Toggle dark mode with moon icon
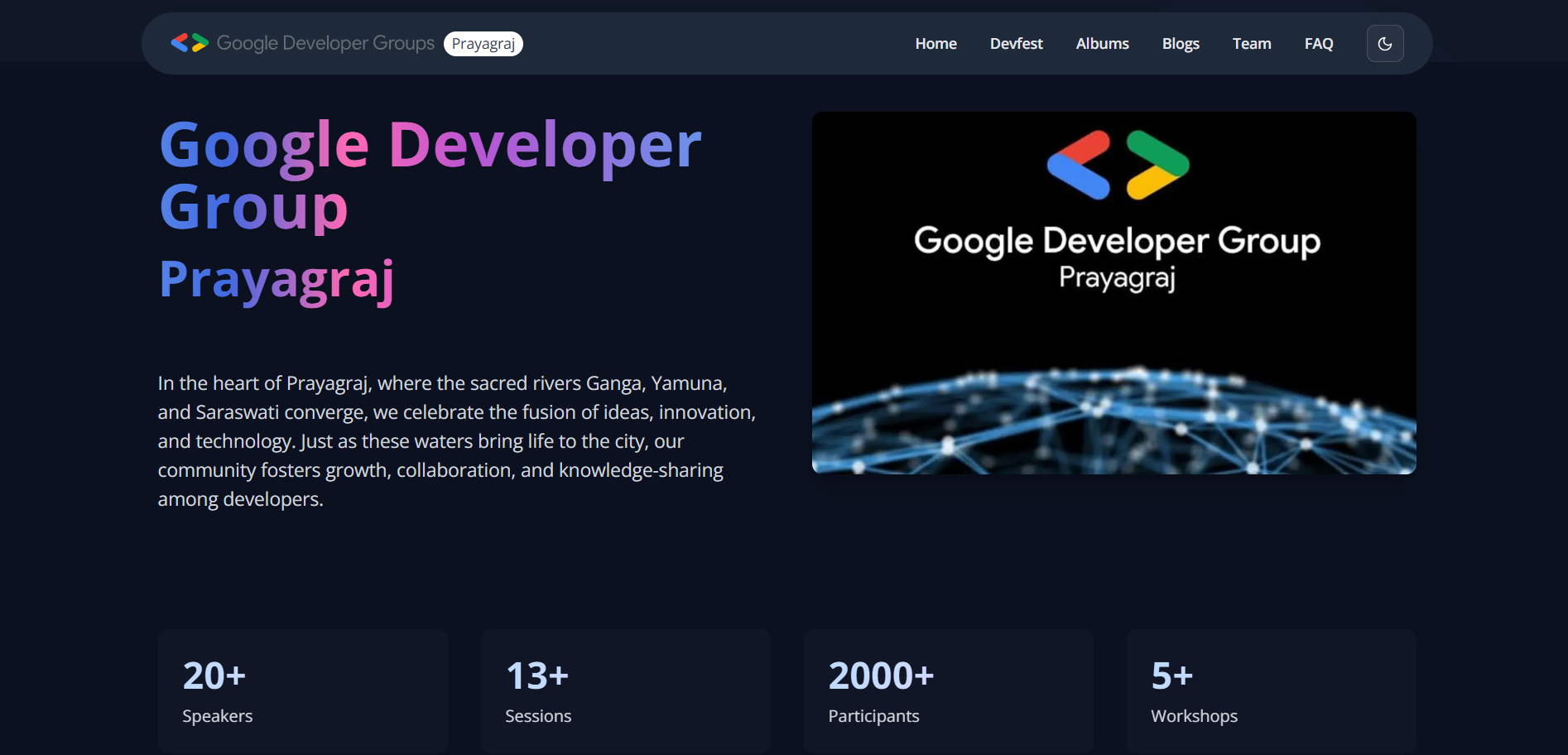Image resolution: width=1568 pixels, height=755 pixels. [x=1385, y=44]
